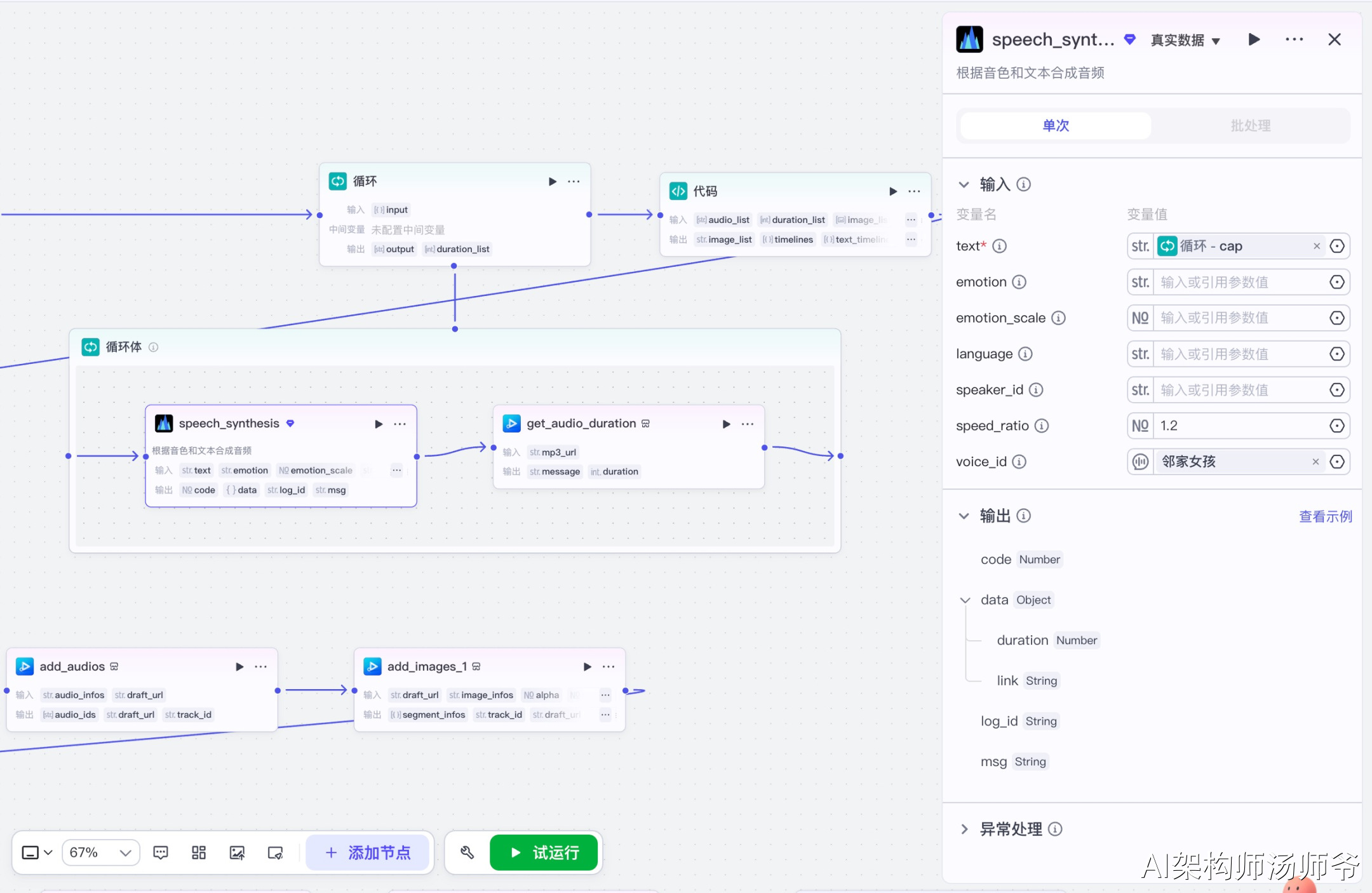Open the 67% zoom level dropdown
This screenshot has height=893, width=1372.
pos(100,852)
